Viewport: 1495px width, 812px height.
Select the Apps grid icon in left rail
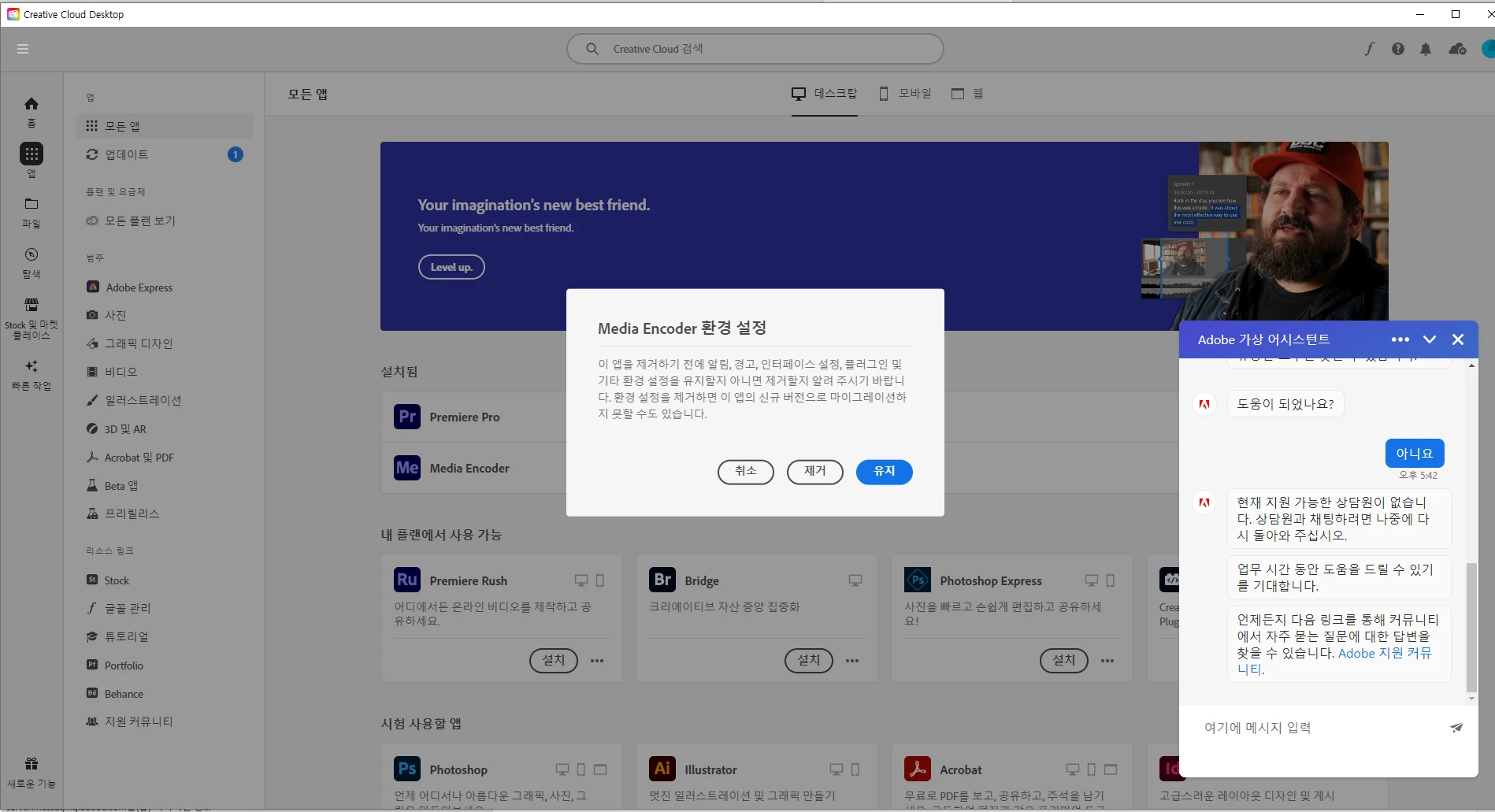point(32,154)
